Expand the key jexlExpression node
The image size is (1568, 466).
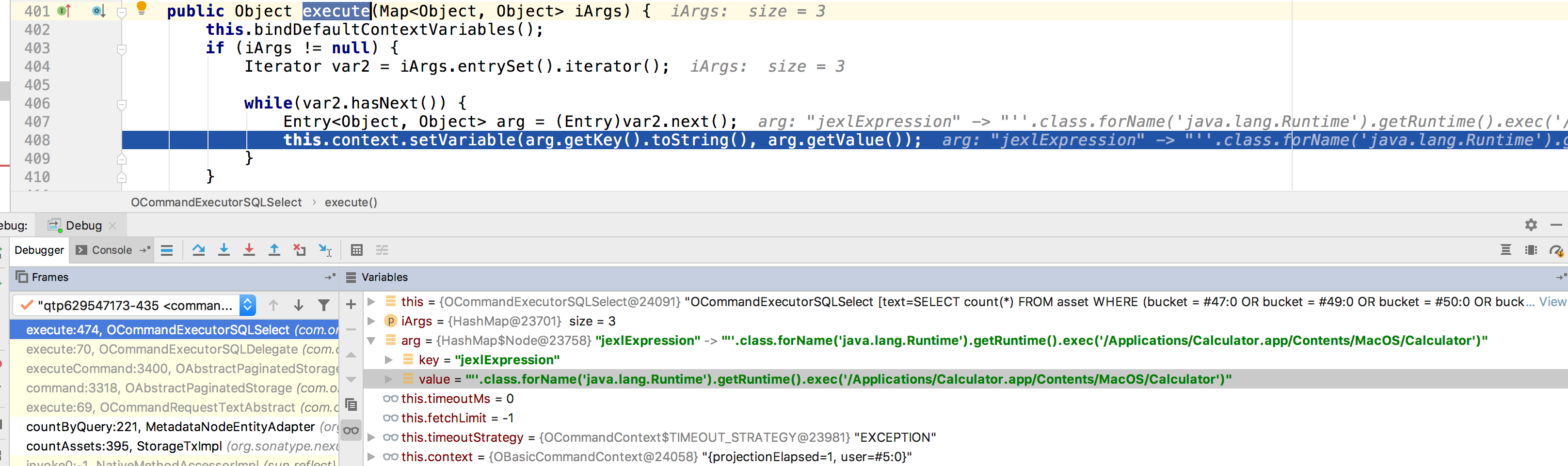(x=388, y=360)
